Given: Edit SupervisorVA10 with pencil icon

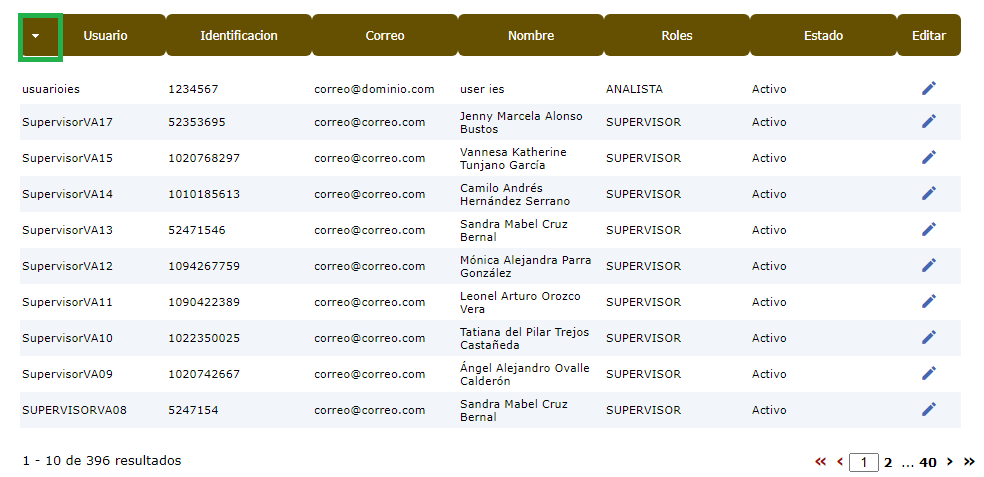Looking at the screenshot, I should (x=929, y=338).
